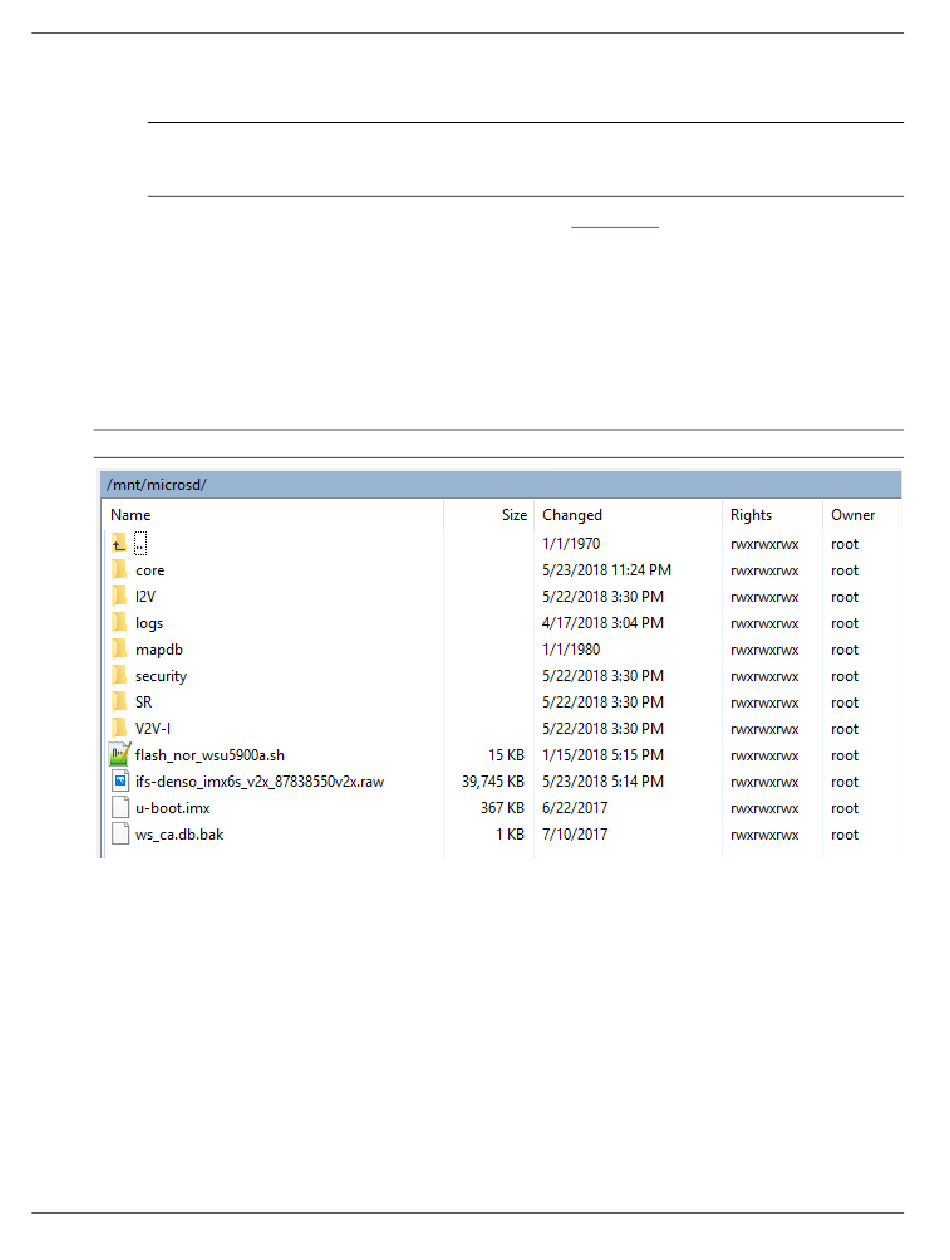Screen dimensions: 950x1260
Task: Select the security folder icon
Action: [120, 676]
